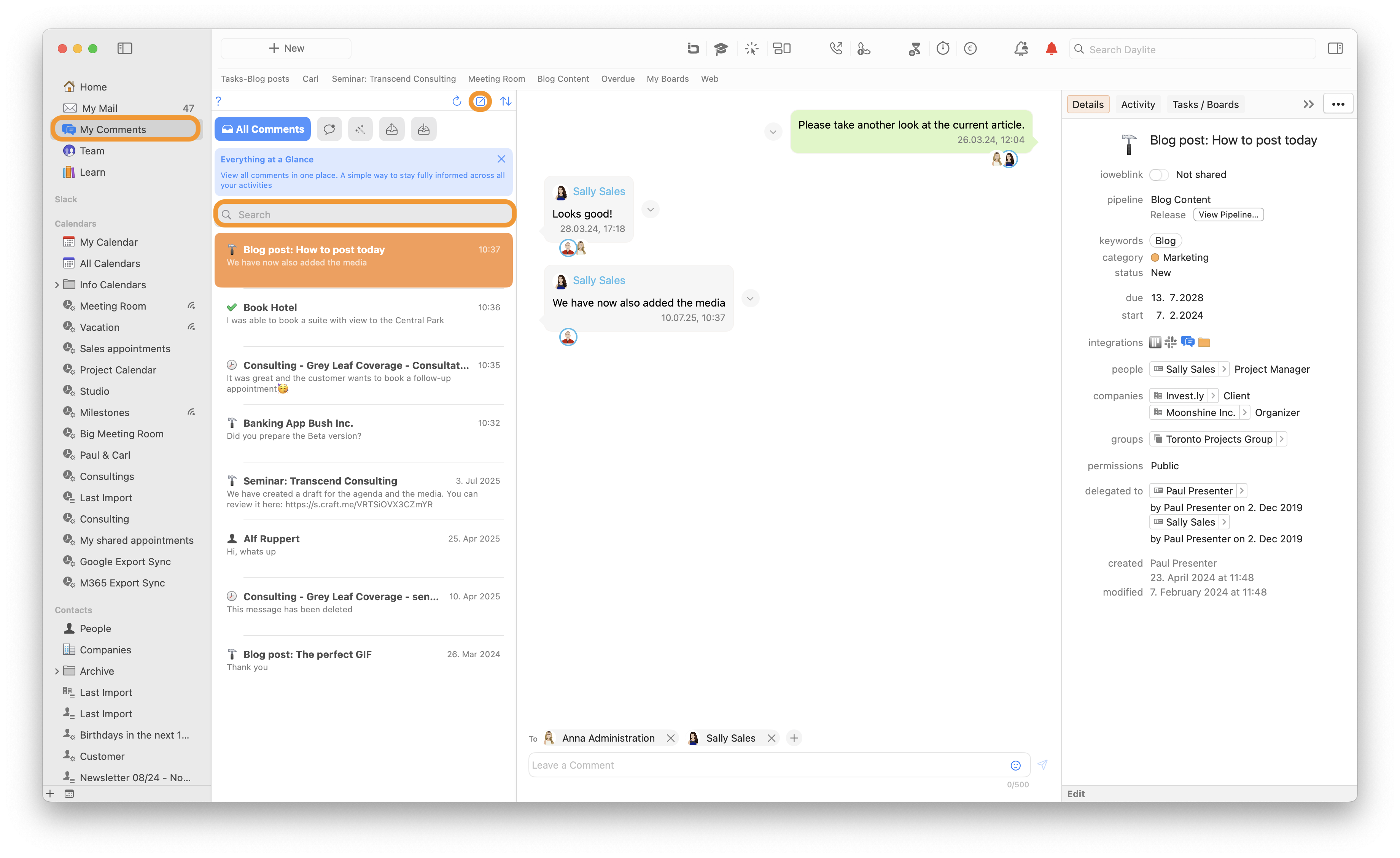Compose a new comment icon
This screenshot has height=858, width=1400.
click(x=481, y=101)
